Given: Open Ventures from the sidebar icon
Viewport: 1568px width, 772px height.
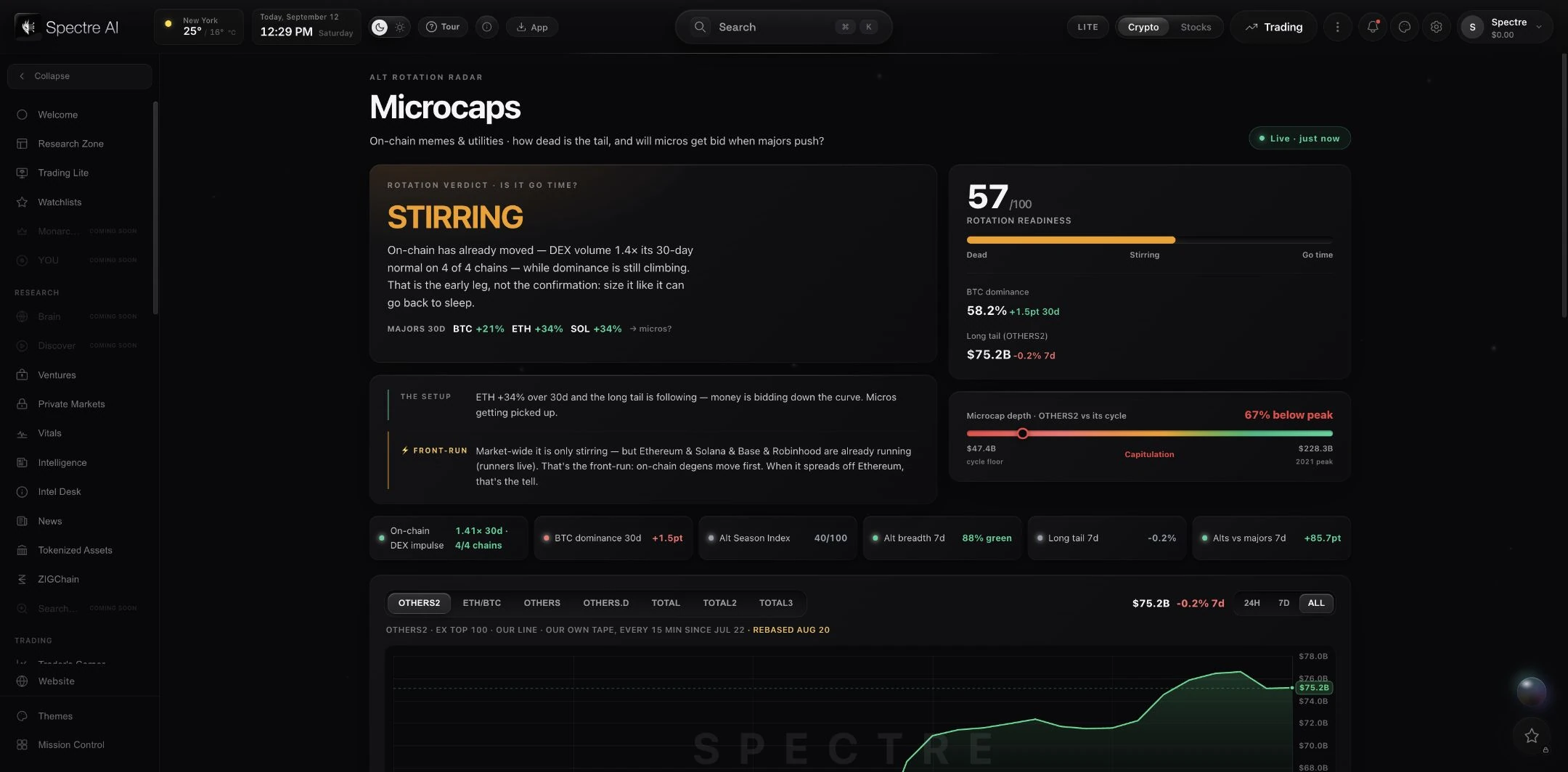Looking at the screenshot, I should [22, 375].
